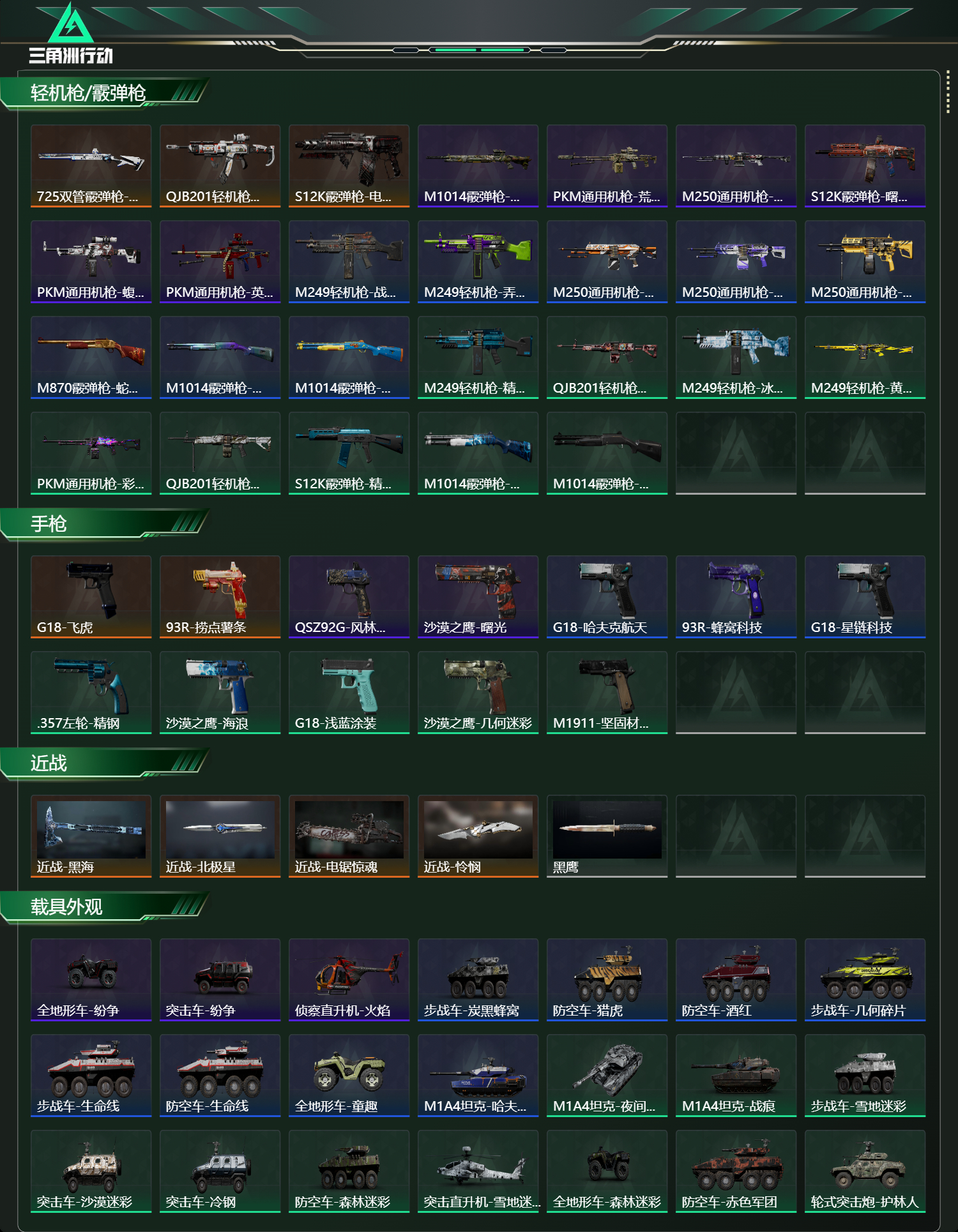Select the .357左轮-精钢 revolver skin
The height and width of the screenshot is (1232, 958).
pyautogui.click(x=91, y=692)
